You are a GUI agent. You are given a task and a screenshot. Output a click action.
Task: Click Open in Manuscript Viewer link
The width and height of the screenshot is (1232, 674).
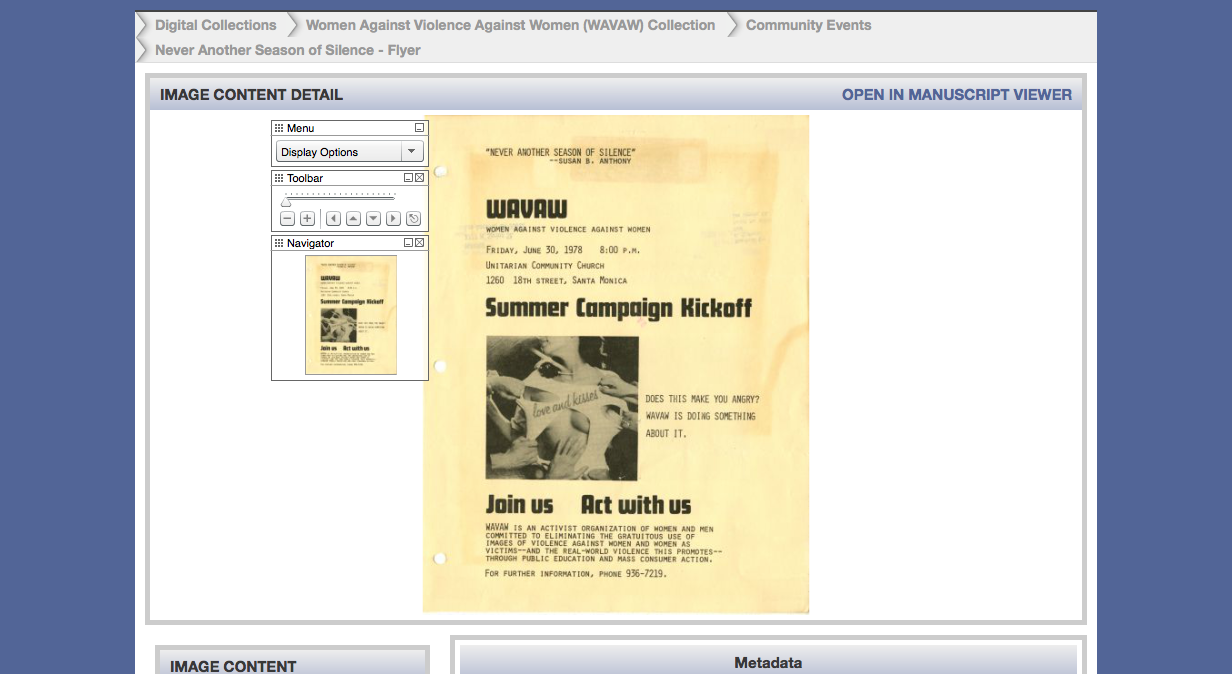pyautogui.click(x=956, y=95)
